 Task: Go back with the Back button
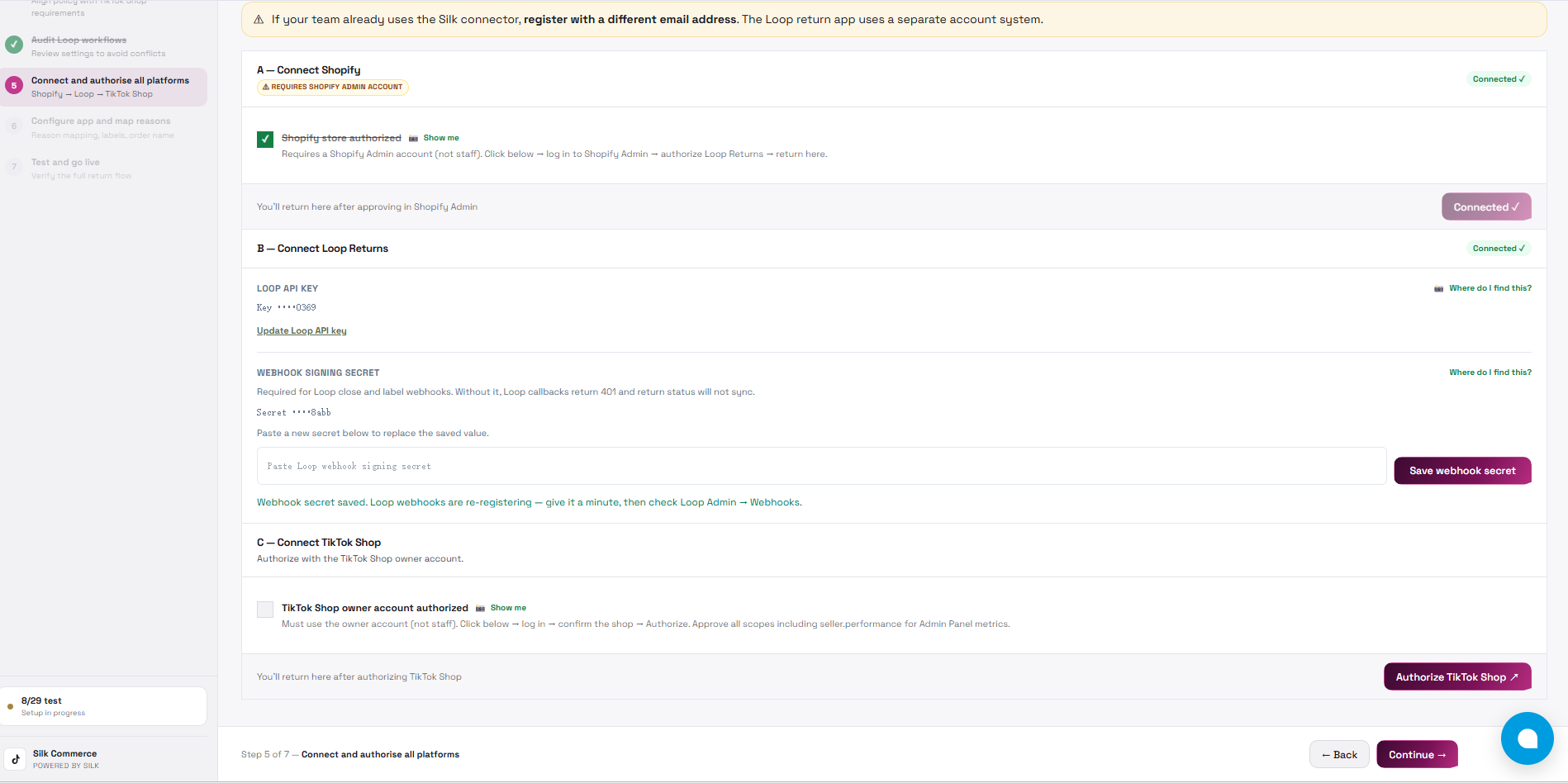(1339, 754)
